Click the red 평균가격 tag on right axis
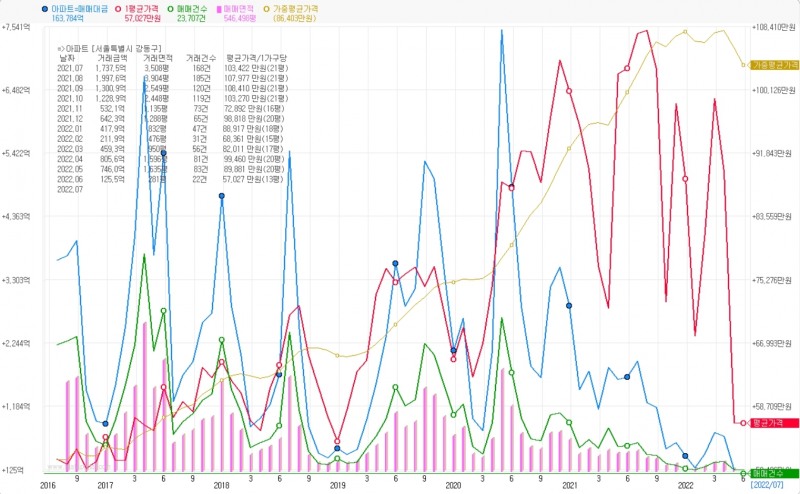 (773, 423)
